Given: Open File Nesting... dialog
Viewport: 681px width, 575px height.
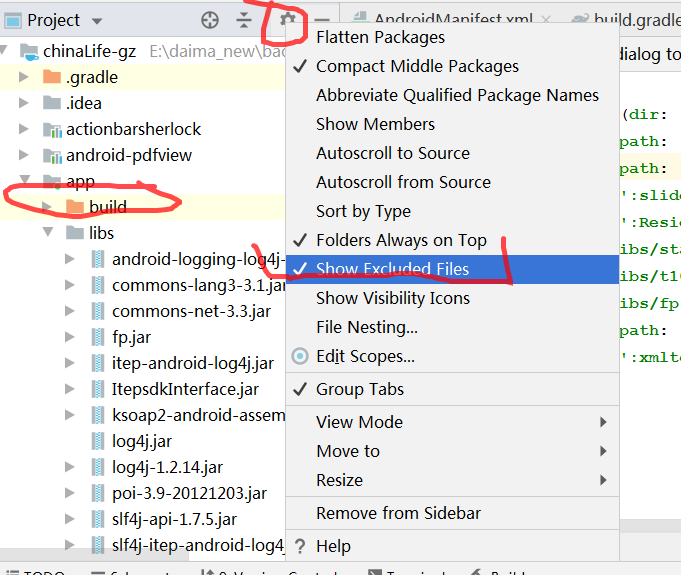Looking at the screenshot, I should pyautogui.click(x=452, y=327).
